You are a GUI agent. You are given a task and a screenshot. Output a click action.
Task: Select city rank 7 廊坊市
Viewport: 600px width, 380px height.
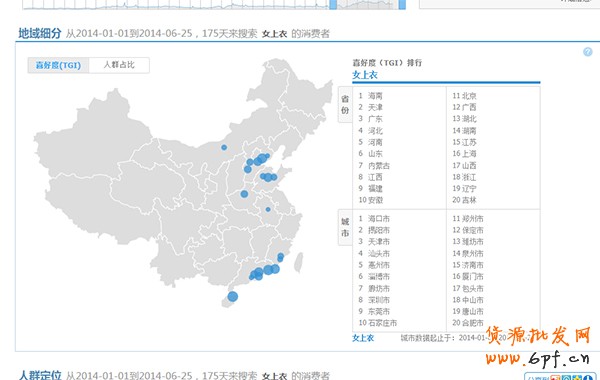[374, 288]
